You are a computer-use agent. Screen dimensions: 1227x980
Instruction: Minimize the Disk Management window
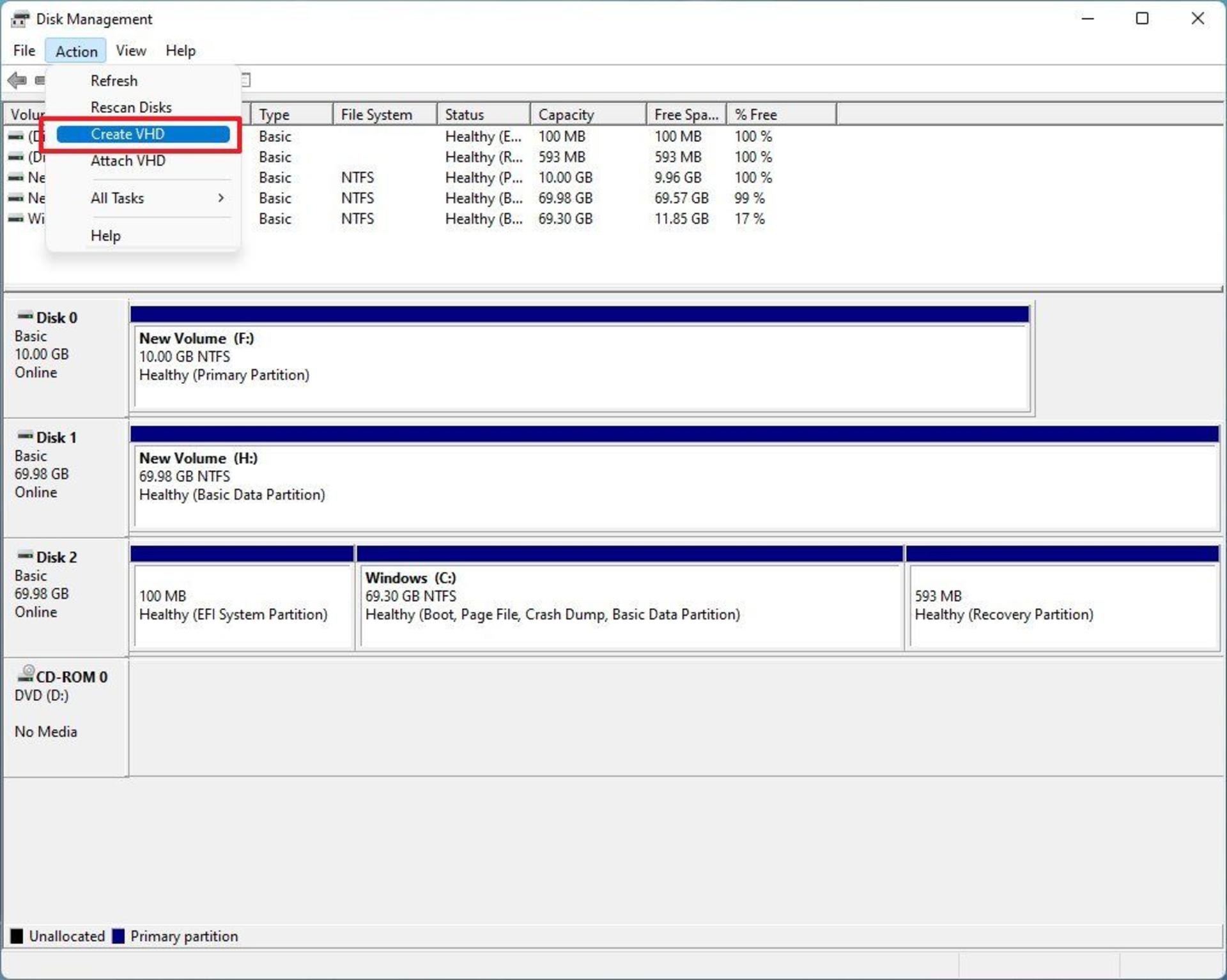coord(1087,19)
